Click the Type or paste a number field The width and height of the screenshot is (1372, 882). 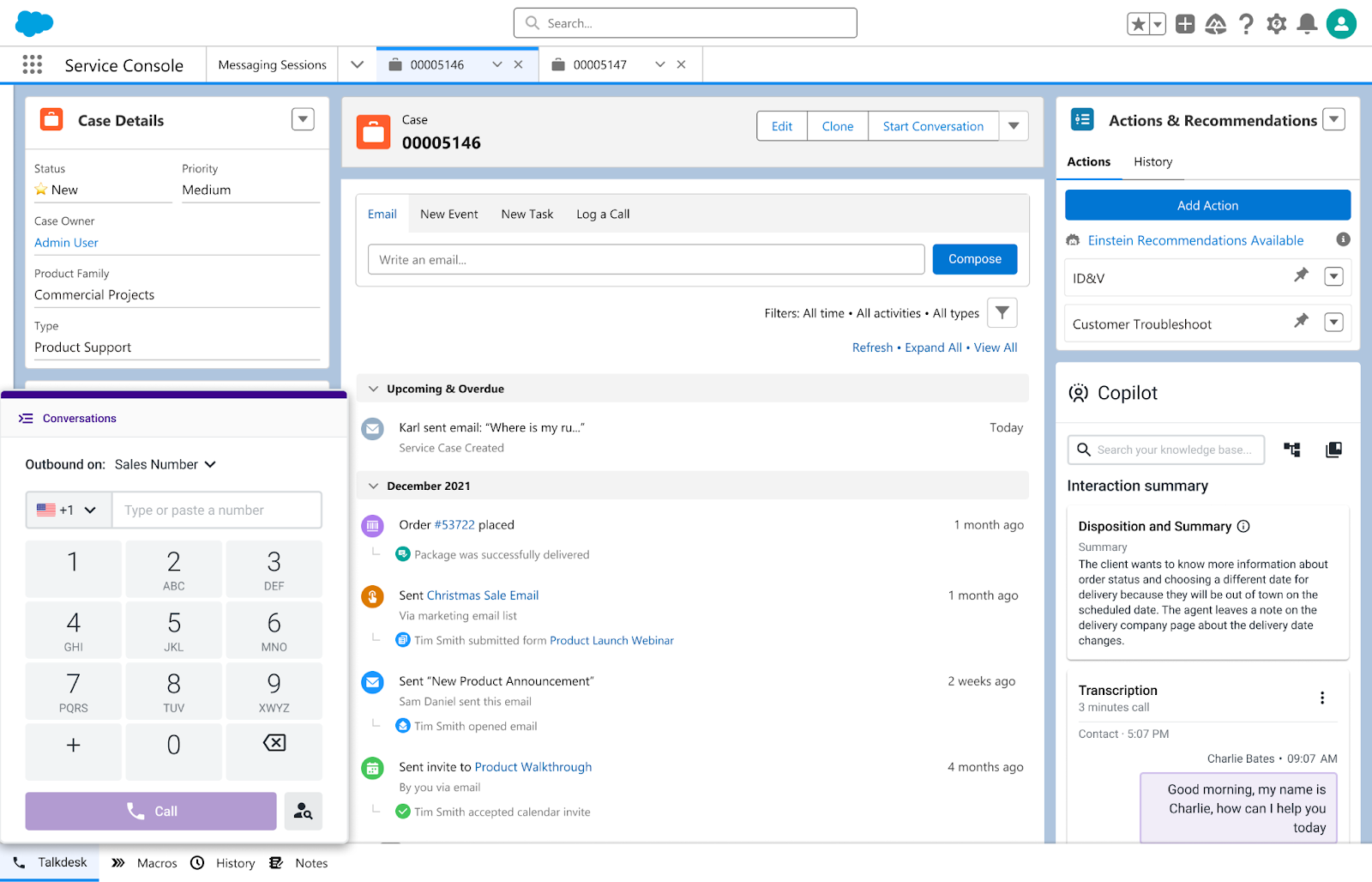pyautogui.click(x=217, y=510)
